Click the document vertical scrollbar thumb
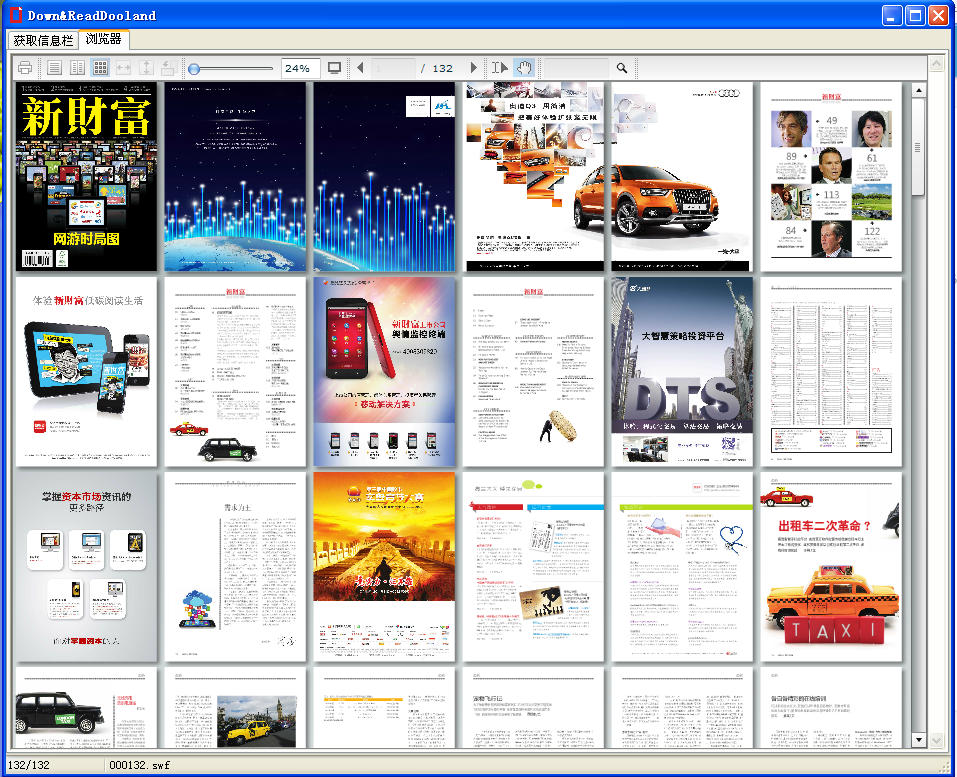Screen dimensions: 957x777 (x=917, y=147)
